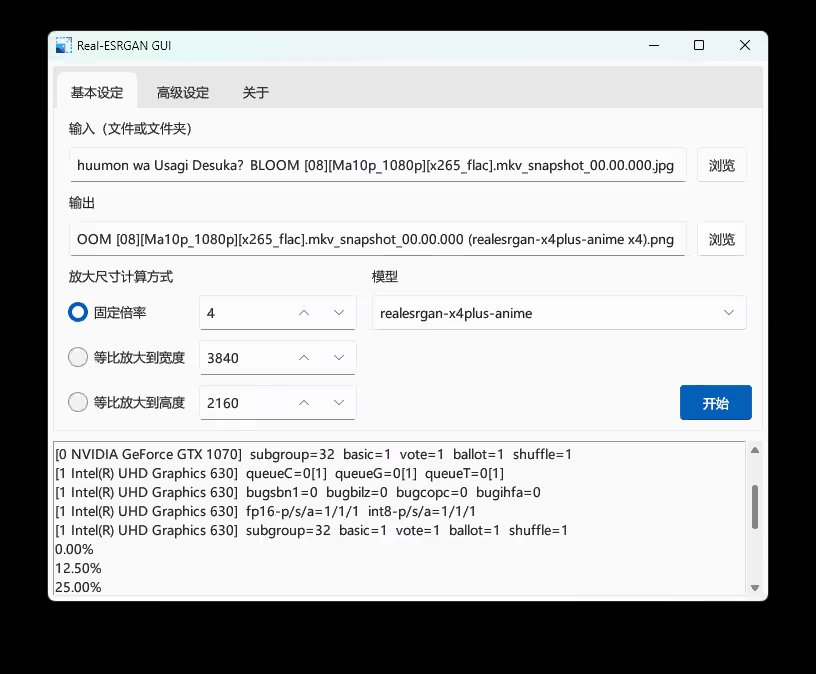Enable 等比放大到宽度 scaling mode

coord(77,357)
